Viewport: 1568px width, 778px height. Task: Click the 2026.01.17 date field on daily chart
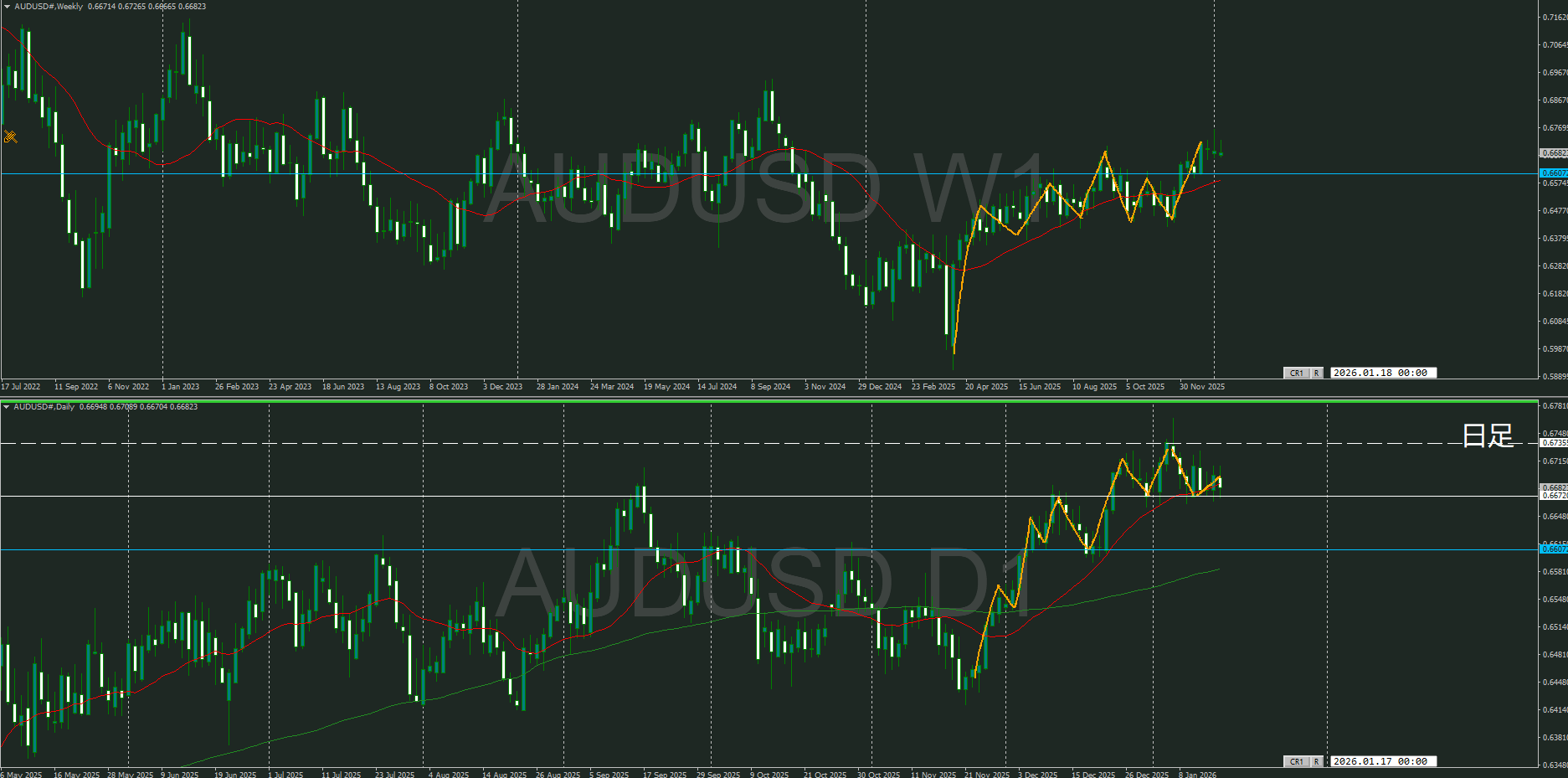pyautogui.click(x=1382, y=761)
